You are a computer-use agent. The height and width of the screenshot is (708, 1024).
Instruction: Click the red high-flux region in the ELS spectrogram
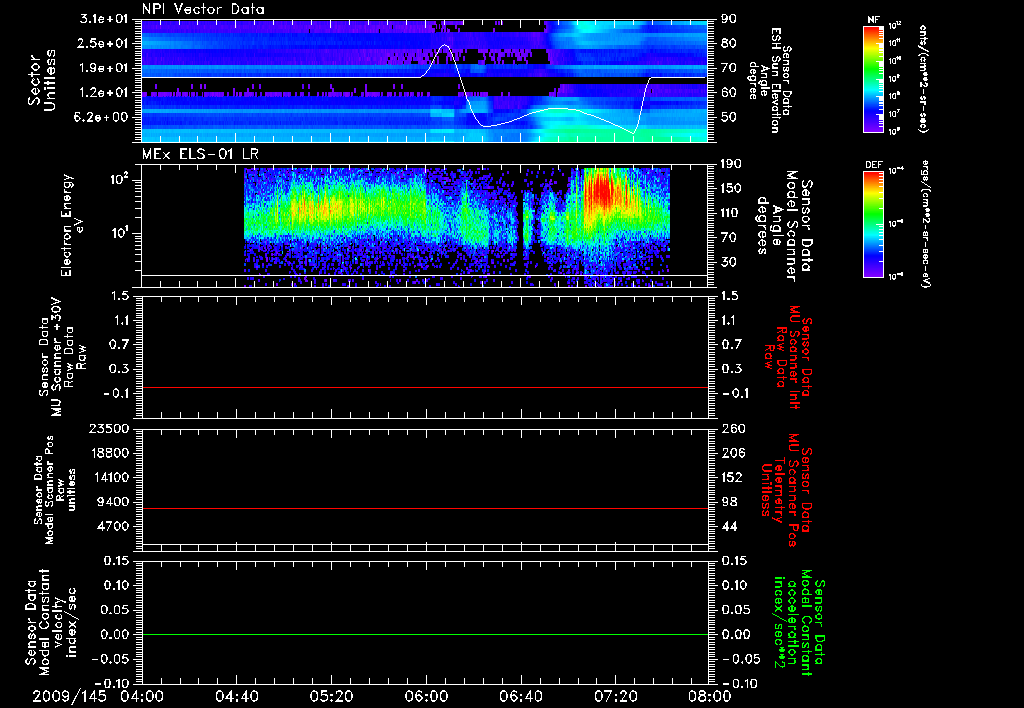pos(604,193)
